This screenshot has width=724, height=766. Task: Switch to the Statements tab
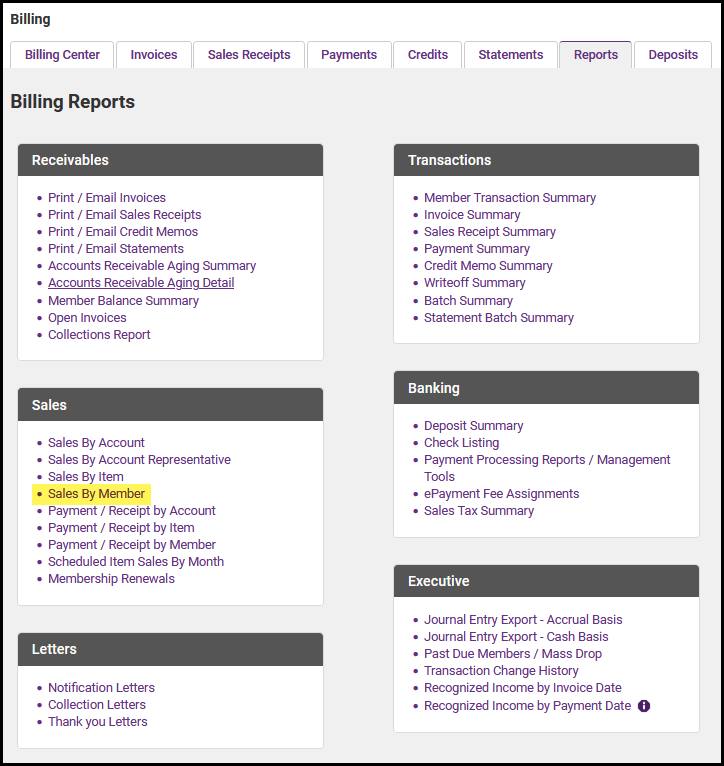point(510,55)
